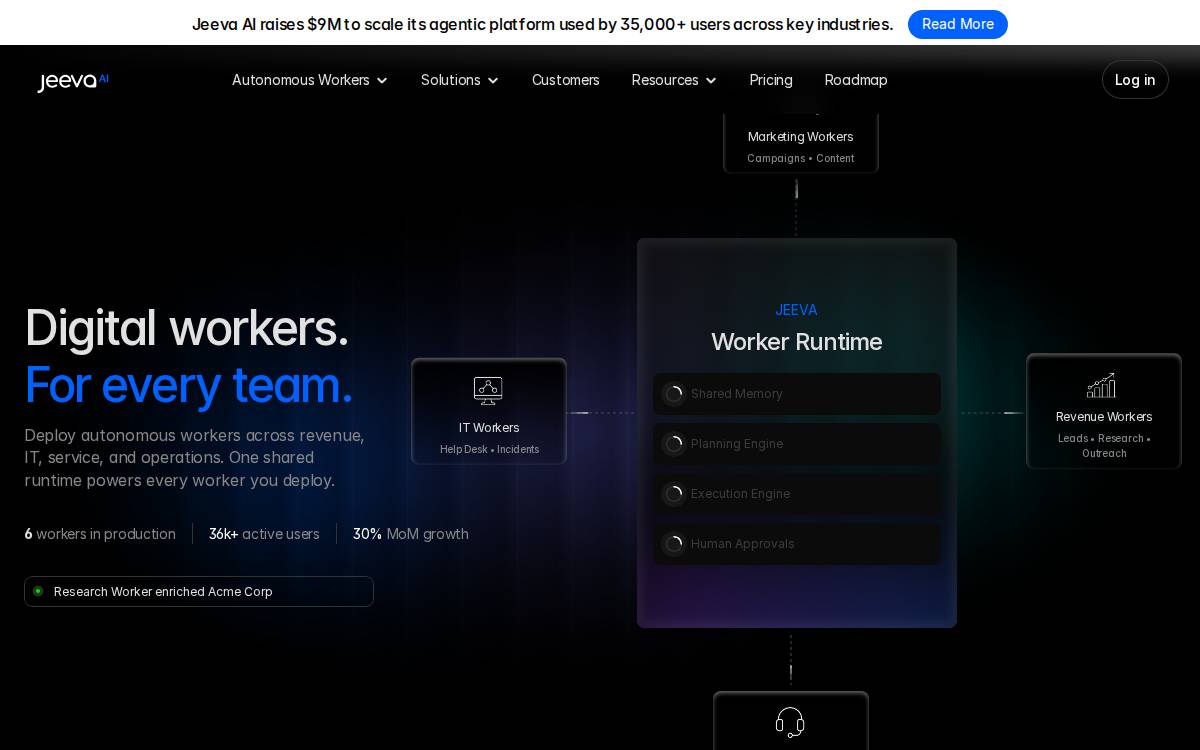This screenshot has height=750, width=1200.
Task: Click the Worker Runtime heading
Action: click(797, 342)
